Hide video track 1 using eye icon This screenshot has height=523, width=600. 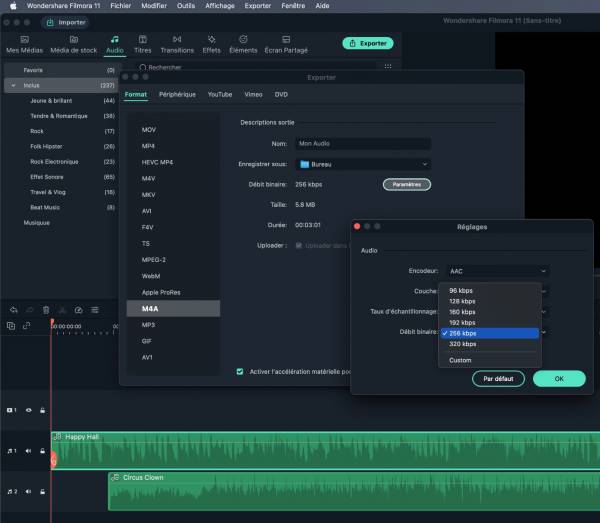point(28,410)
